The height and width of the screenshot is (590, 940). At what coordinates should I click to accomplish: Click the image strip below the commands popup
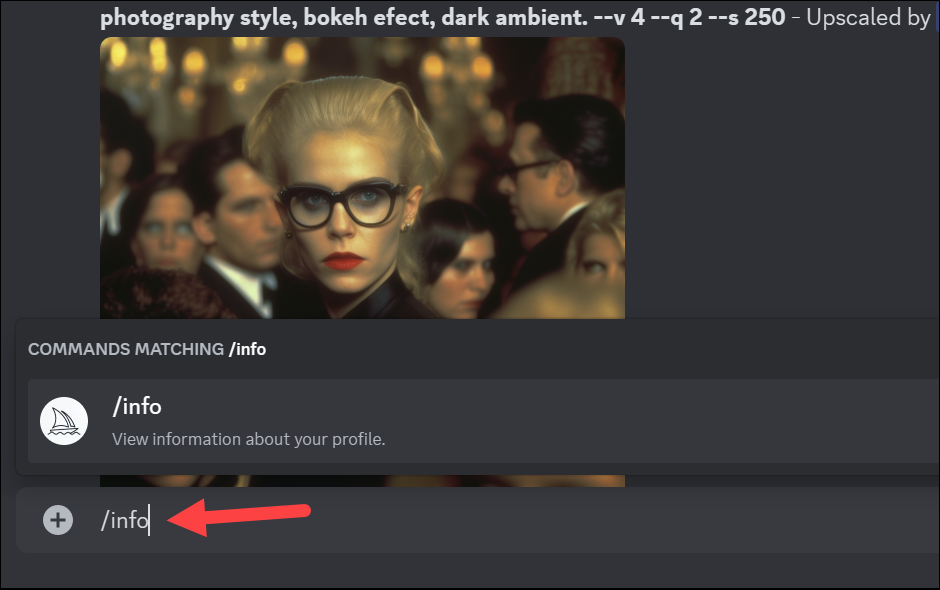tap(362, 481)
